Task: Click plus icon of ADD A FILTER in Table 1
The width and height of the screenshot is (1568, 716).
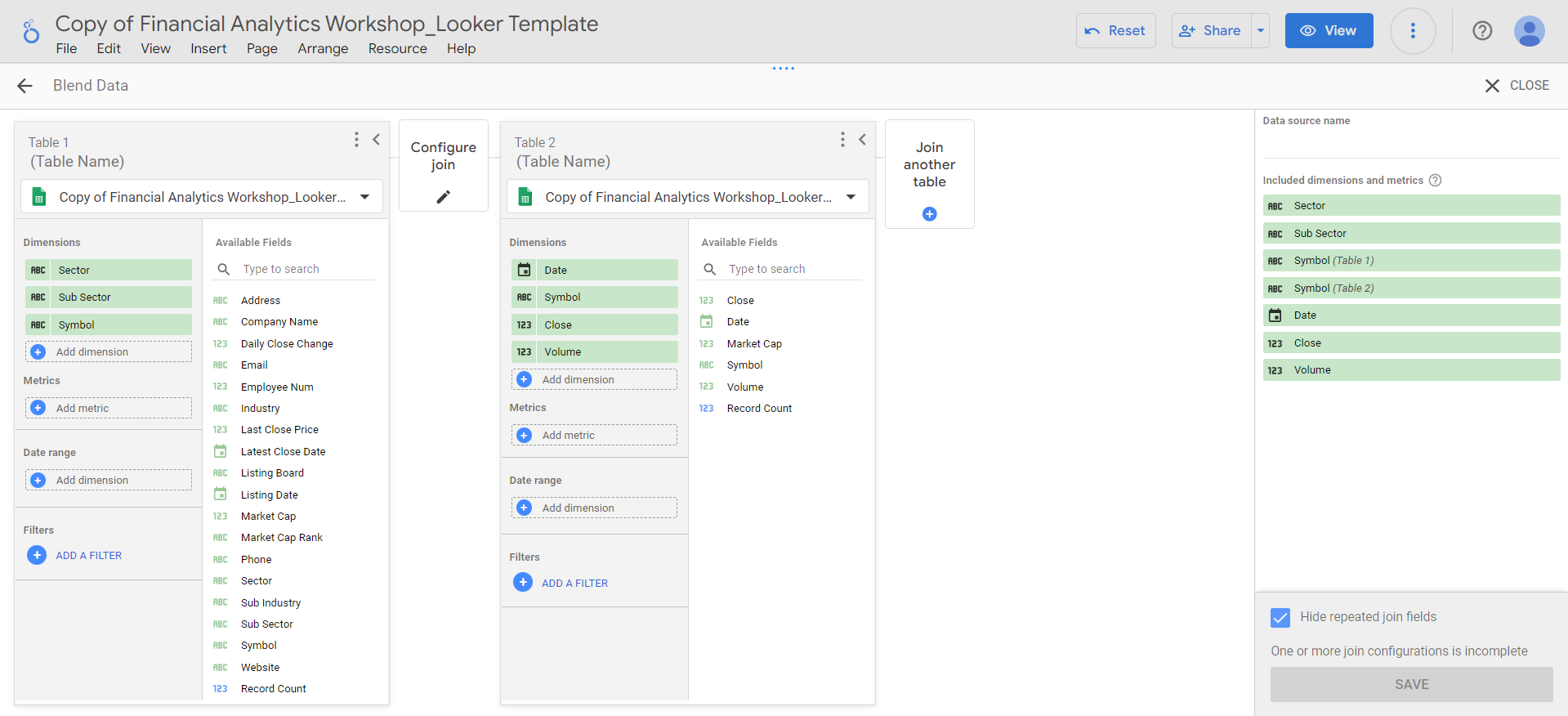Action: coord(37,555)
